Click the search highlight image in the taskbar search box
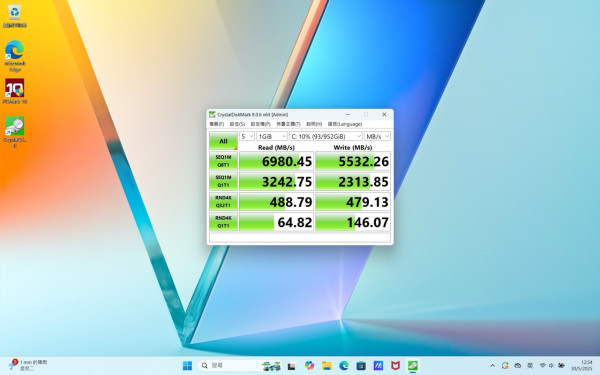Viewport: 600px width, 375px height. 271,366
